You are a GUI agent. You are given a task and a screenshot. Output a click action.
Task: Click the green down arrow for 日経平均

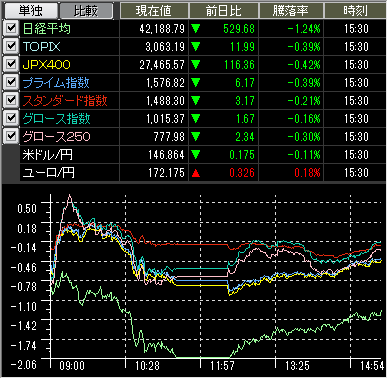pyautogui.click(x=196, y=29)
